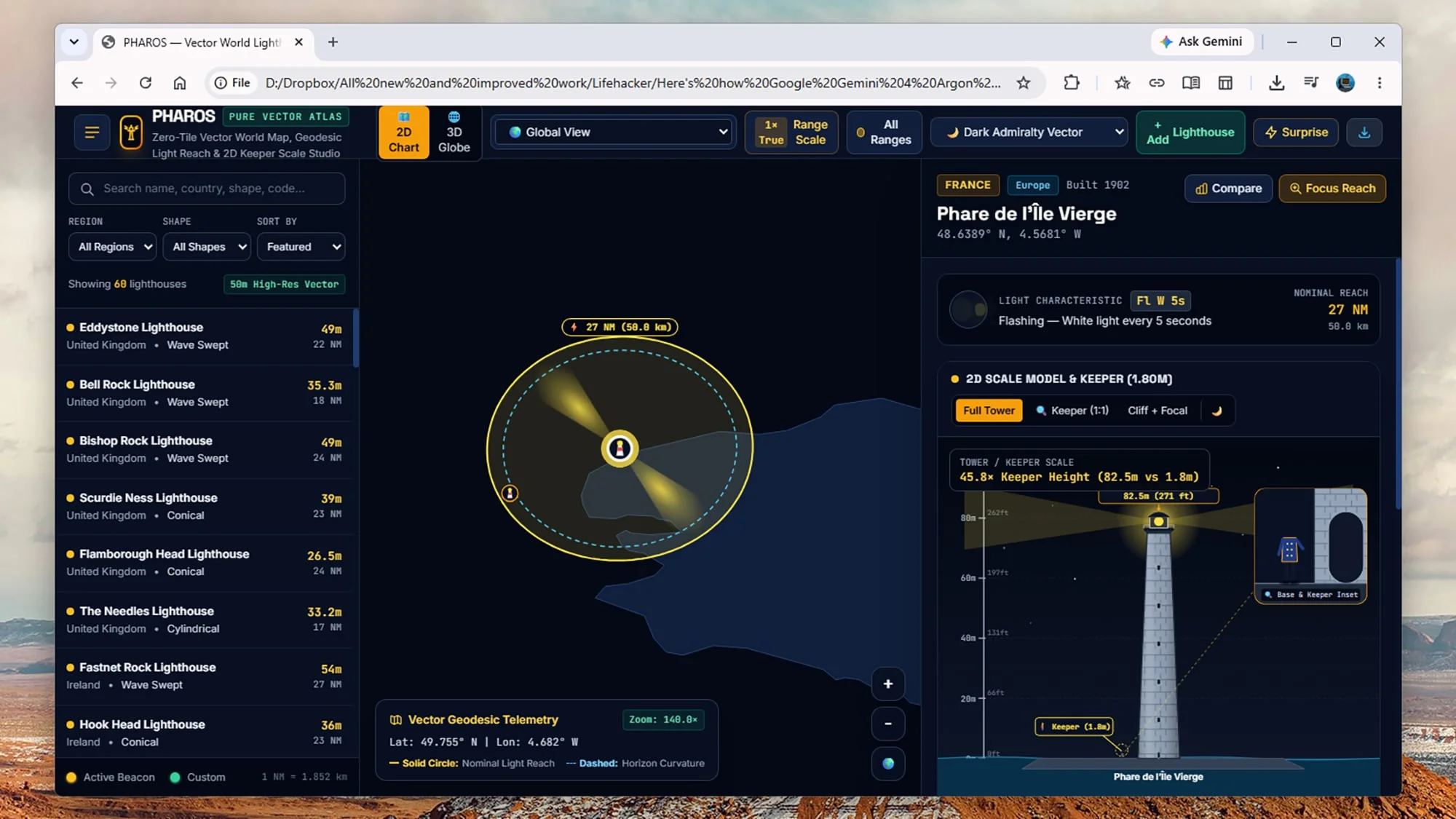
Task: Switch to the 3D Globe view
Action: 454,132
